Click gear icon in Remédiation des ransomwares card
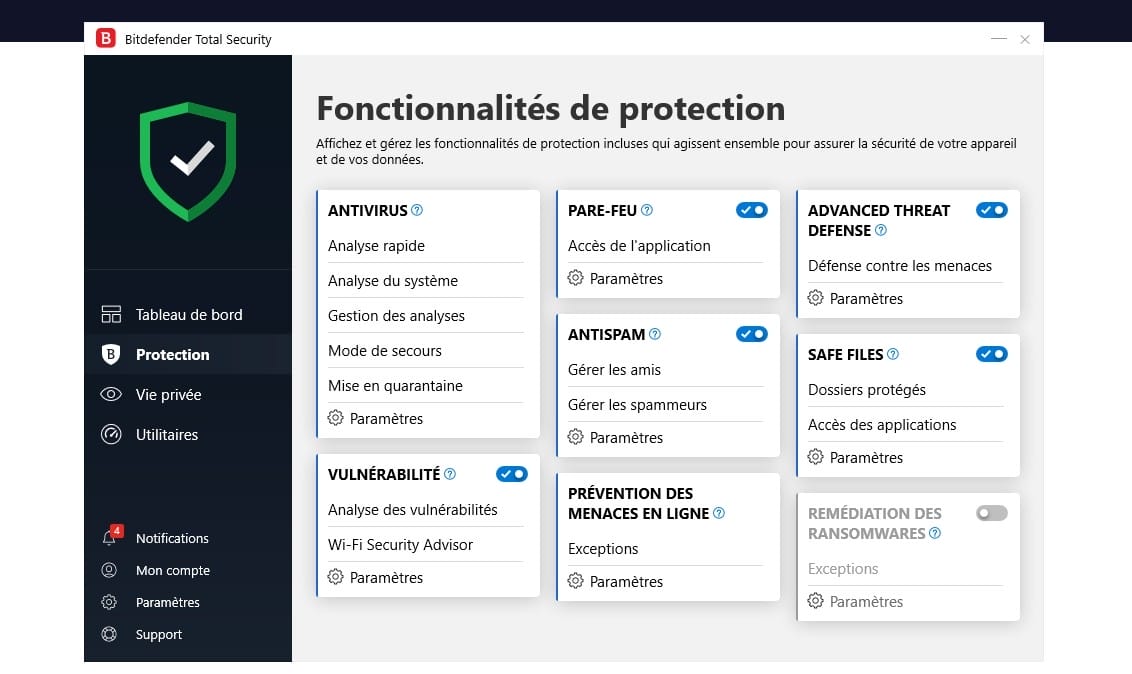The image size is (1132, 674). coord(815,601)
